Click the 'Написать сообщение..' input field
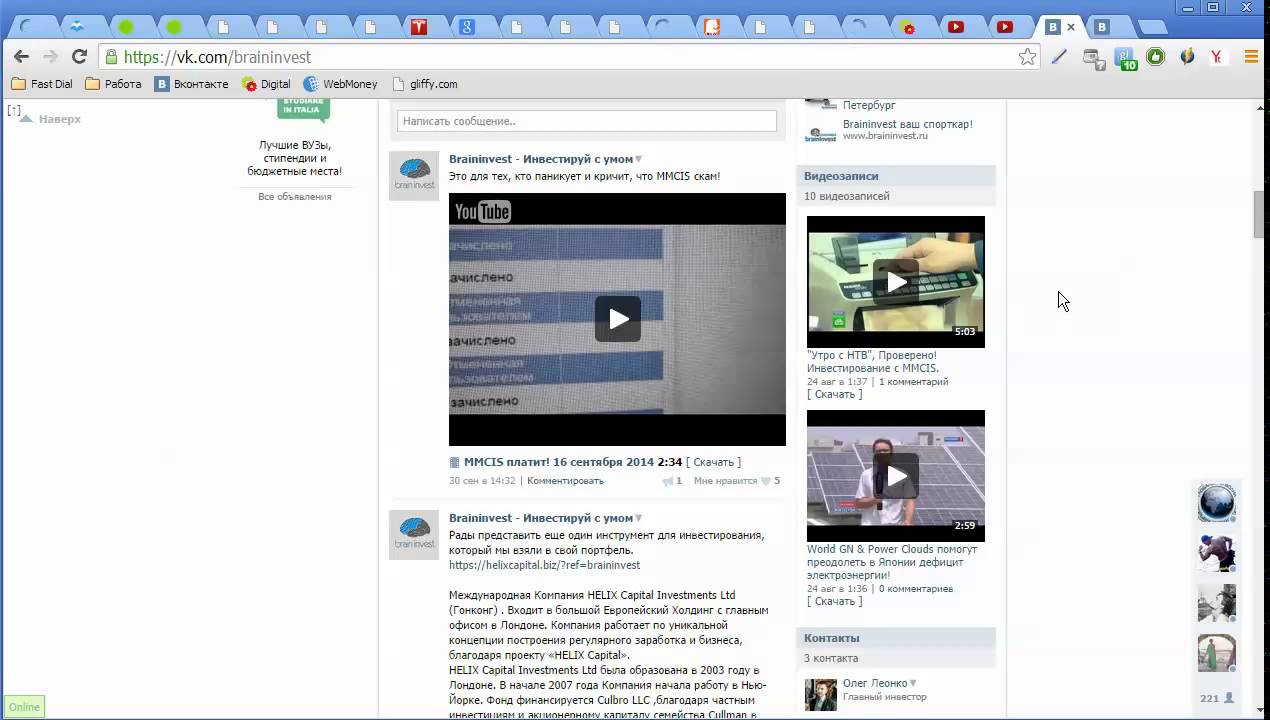This screenshot has height=720, width=1270. pos(587,121)
